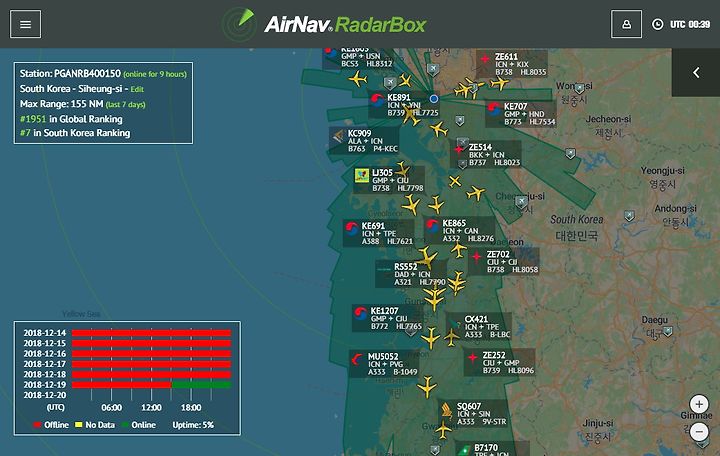Click the yellow No Data legend swatch
Image resolution: width=720 pixels, height=456 pixels.
(79, 425)
